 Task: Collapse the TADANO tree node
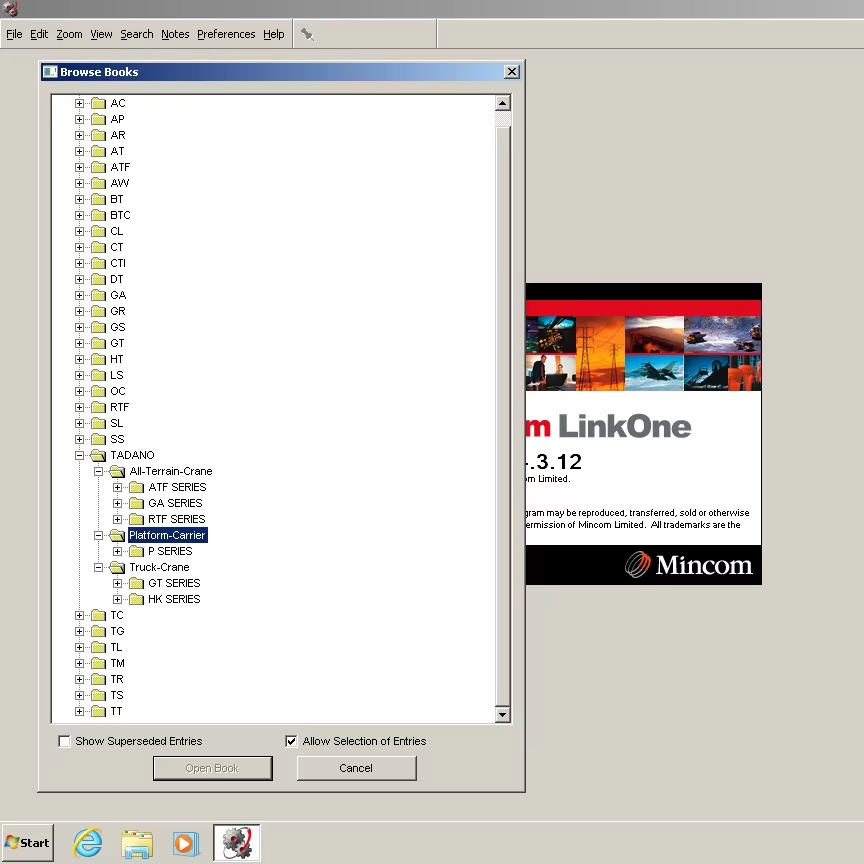click(x=79, y=456)
